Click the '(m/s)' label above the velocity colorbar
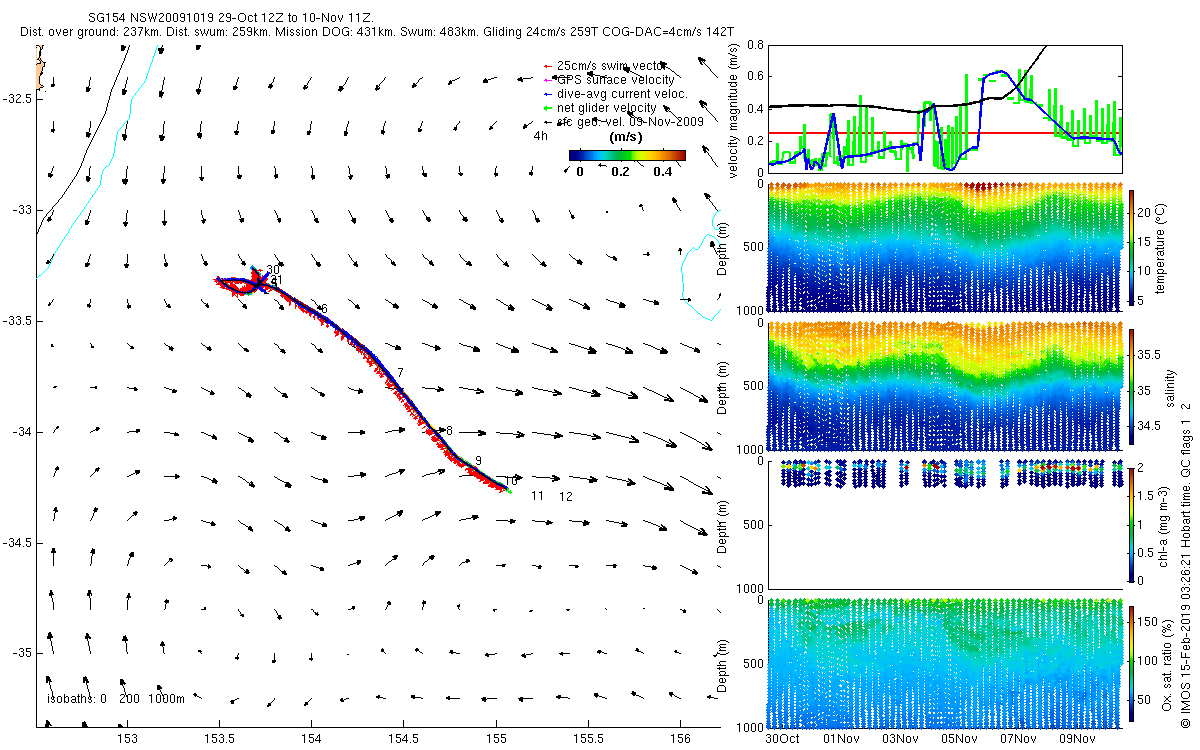 point(626,137)
